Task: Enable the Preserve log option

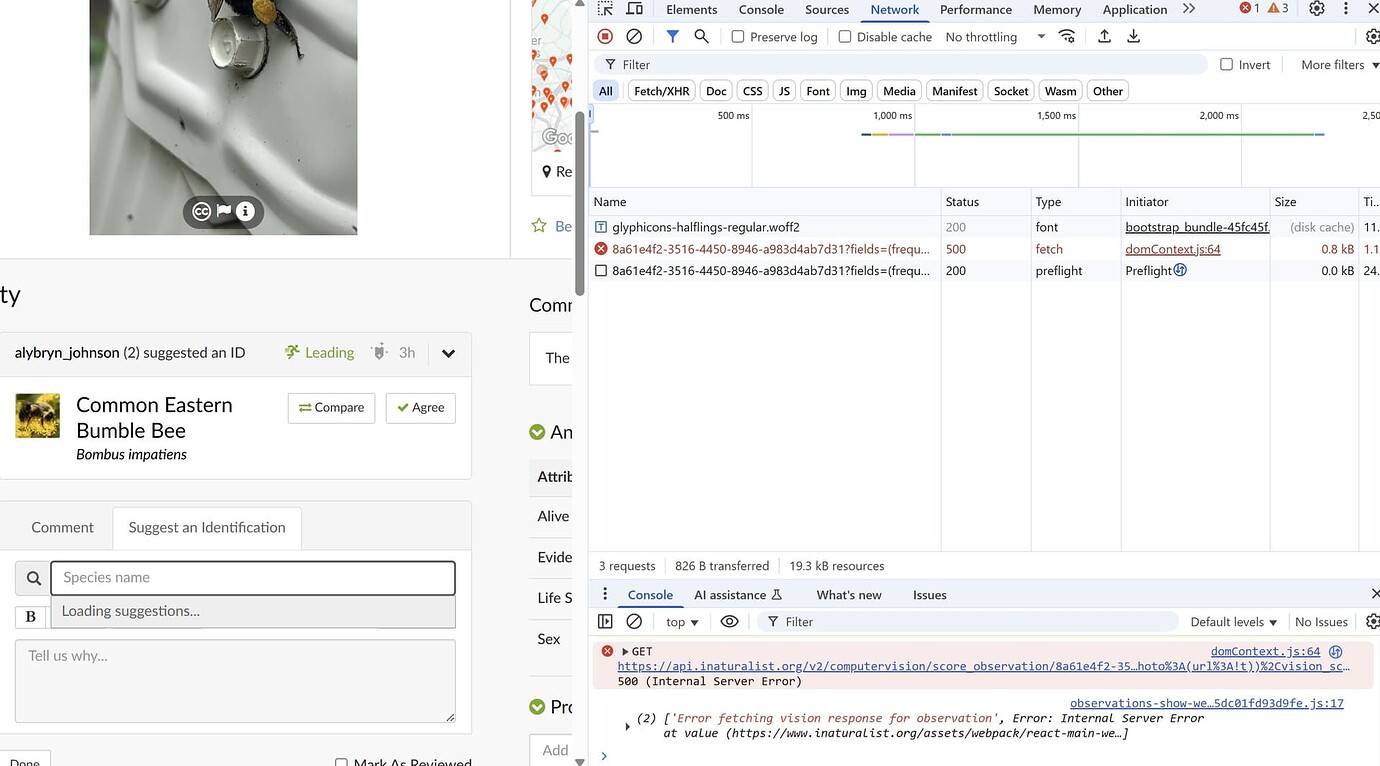Action: pyautogui.click(x=737, y=36)
